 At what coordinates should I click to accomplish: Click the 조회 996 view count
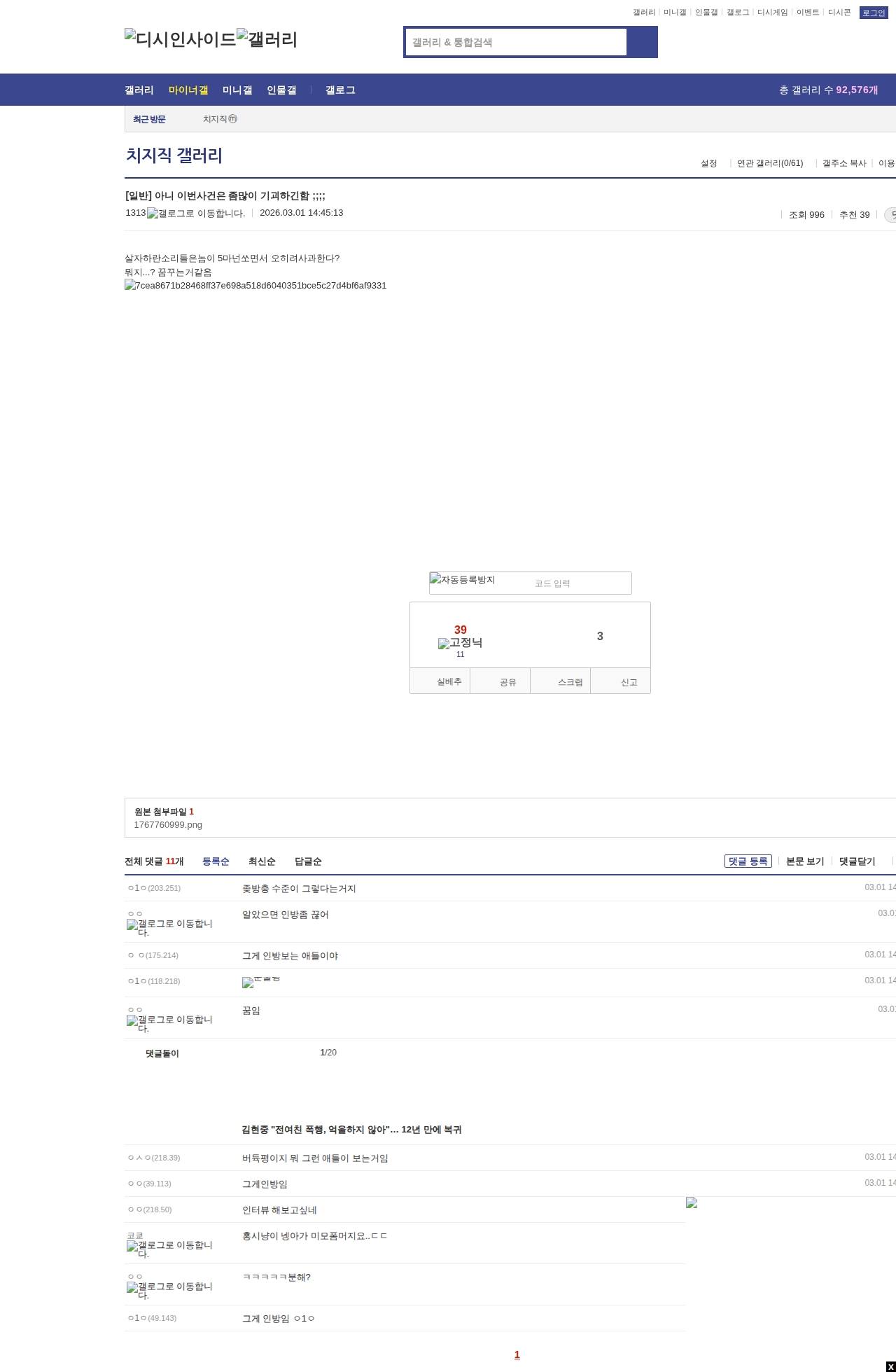[806, 215]
